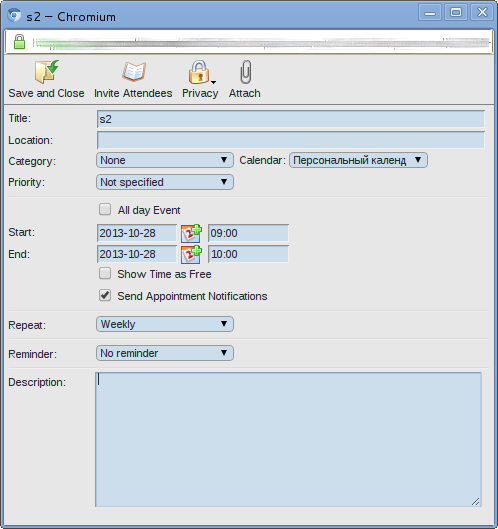Open the Start date calendar picker icon

(191, 233)
